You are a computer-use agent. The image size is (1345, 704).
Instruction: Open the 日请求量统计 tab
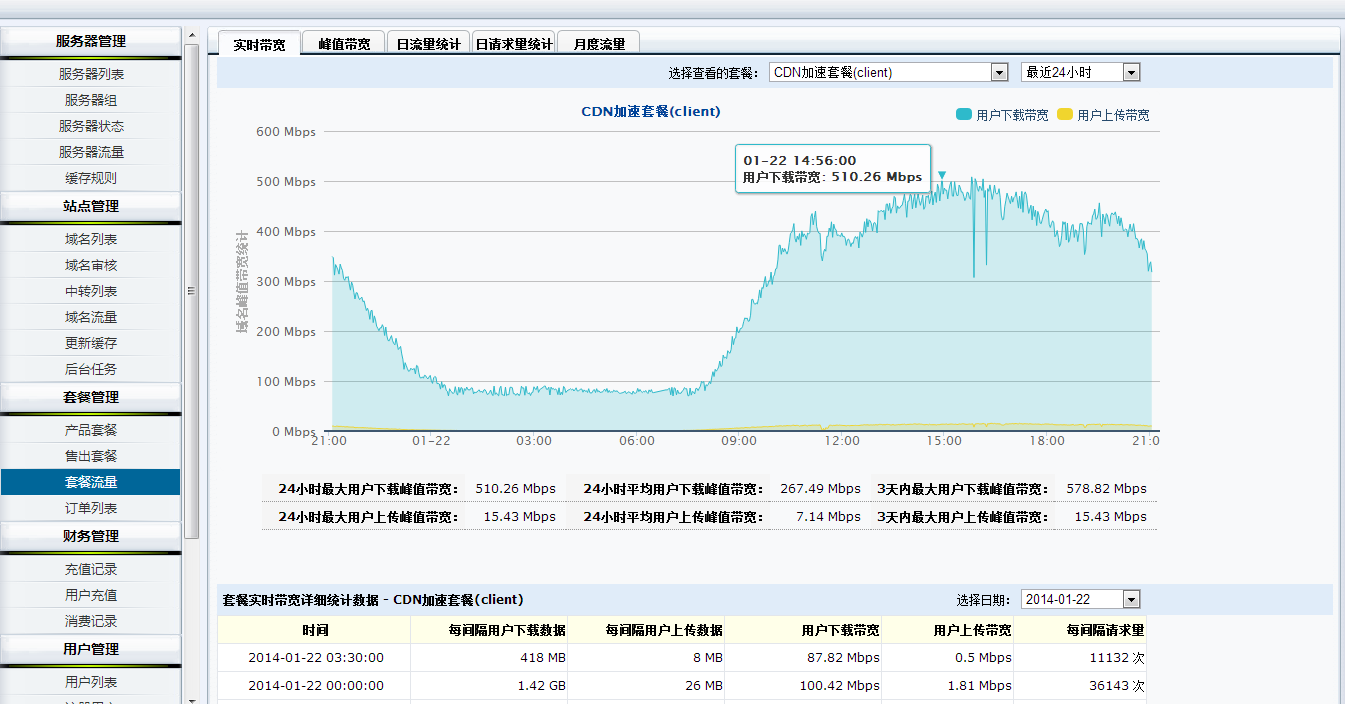point(514,44)
